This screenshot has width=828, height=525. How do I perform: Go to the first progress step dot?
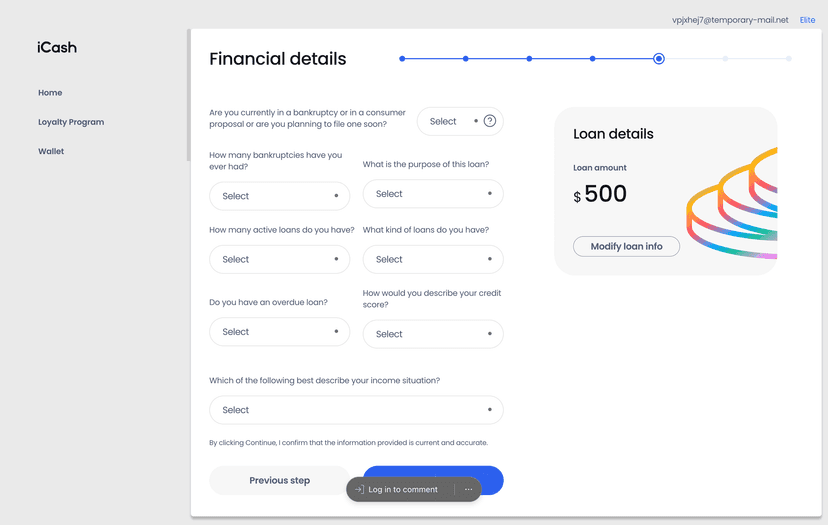pos(402,59)
